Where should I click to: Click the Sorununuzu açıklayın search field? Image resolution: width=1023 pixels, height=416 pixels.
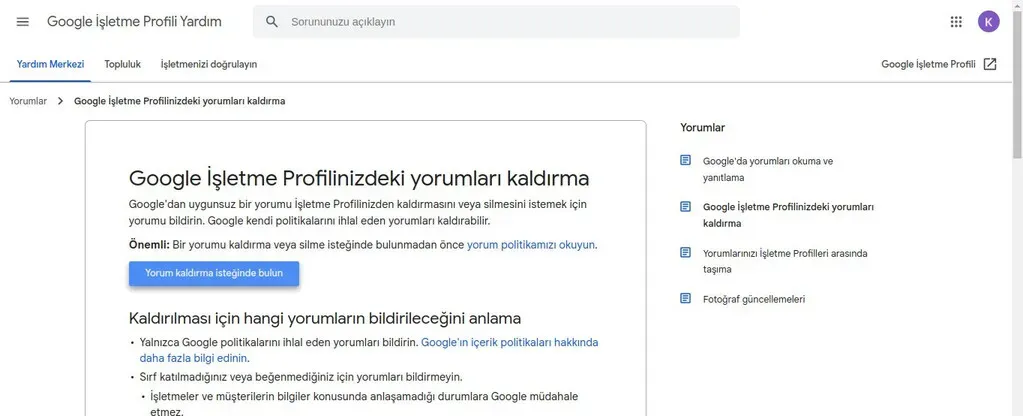coord(496,22)
